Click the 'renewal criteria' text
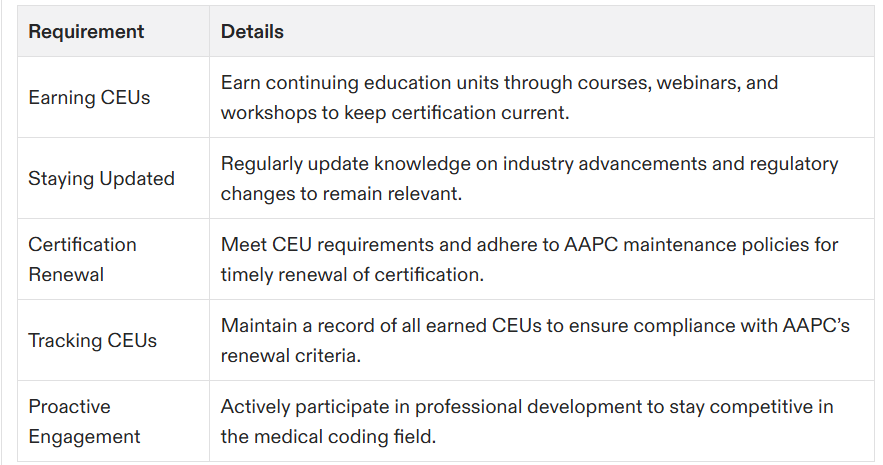The image size is (883, 465). coord(289,356)
